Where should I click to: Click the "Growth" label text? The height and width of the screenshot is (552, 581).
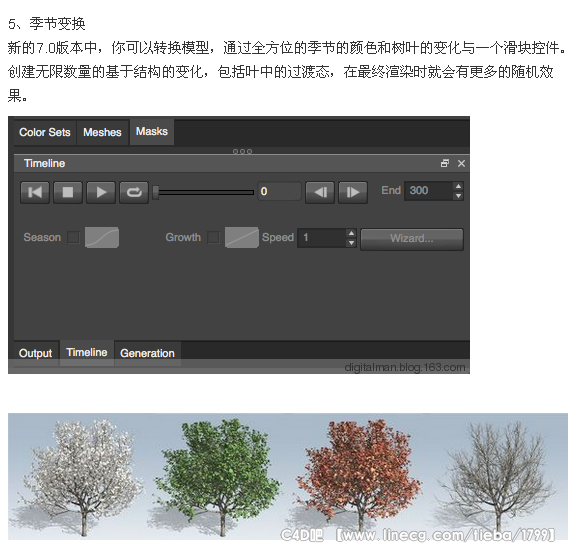click(x=183, y=237)
